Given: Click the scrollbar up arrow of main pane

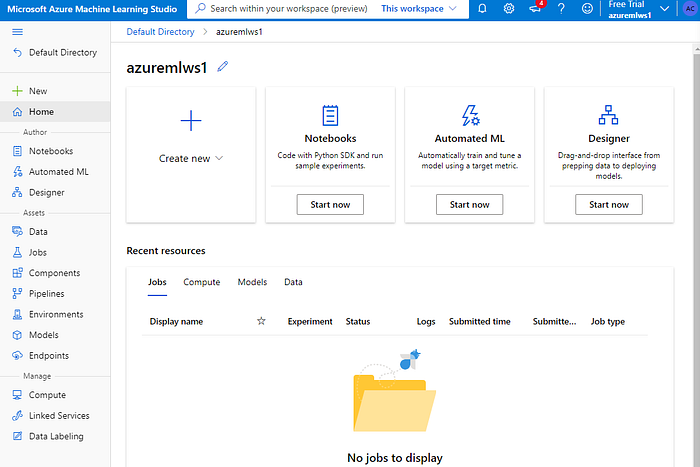Looking at the screenshot, I should tap(697, 48).
